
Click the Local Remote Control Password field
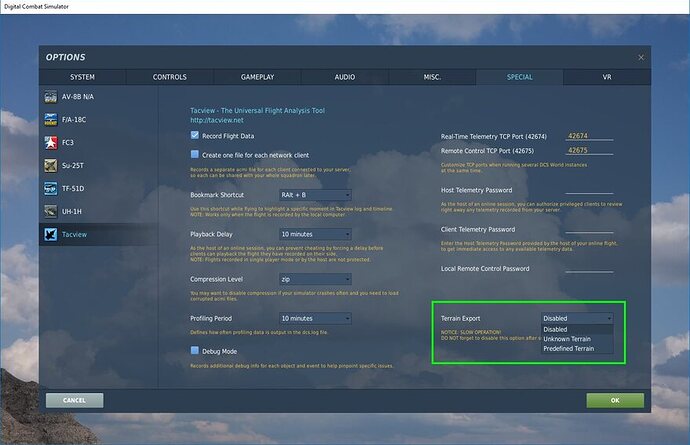[589, 268]
